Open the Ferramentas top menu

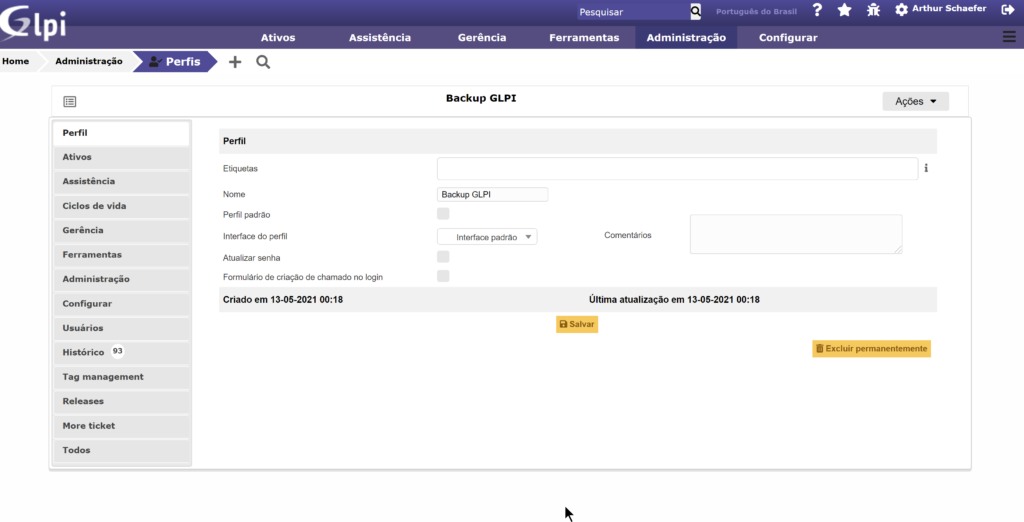(x=584, y=37)
